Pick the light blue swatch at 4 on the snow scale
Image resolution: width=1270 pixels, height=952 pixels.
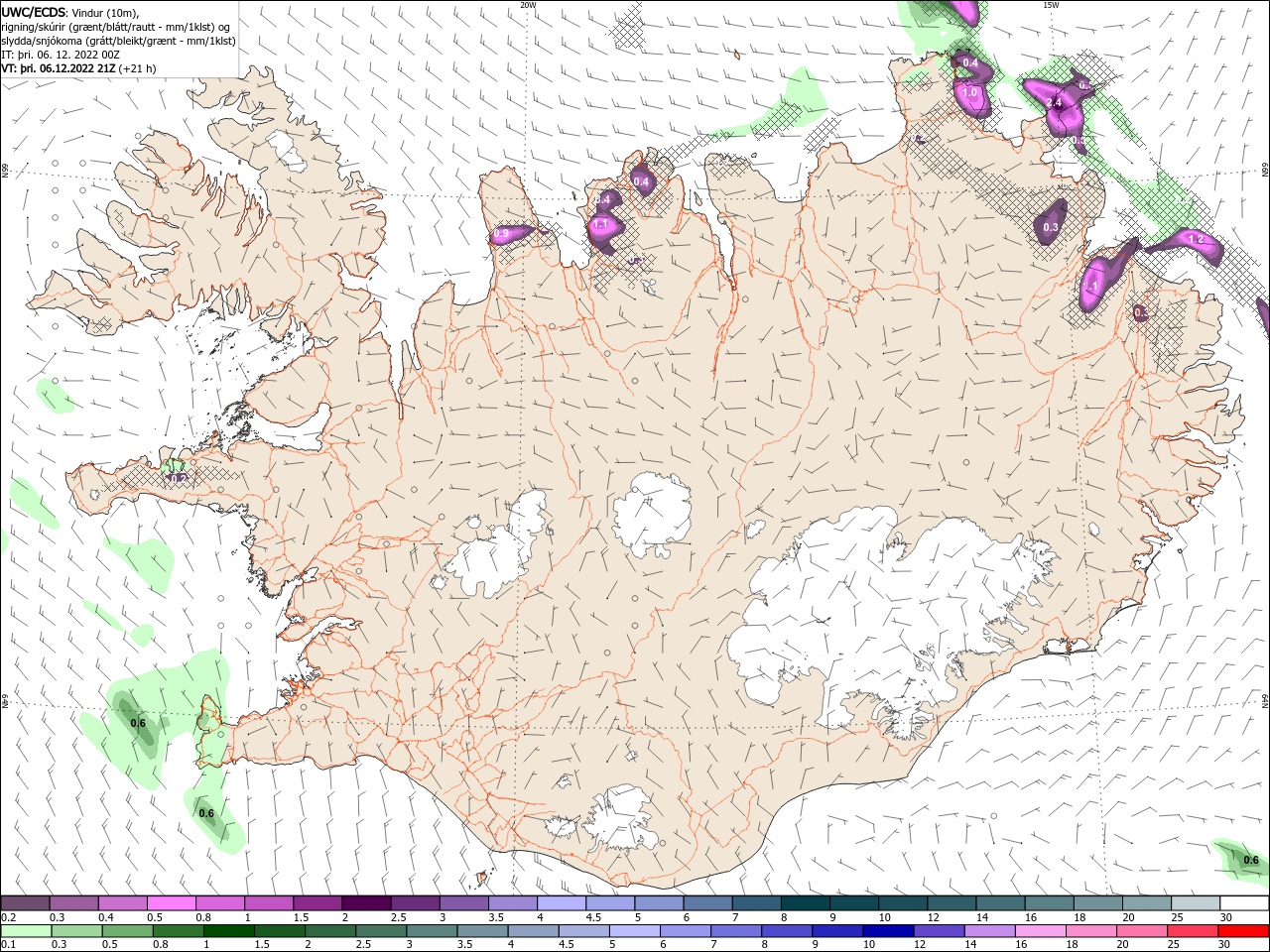562,903
